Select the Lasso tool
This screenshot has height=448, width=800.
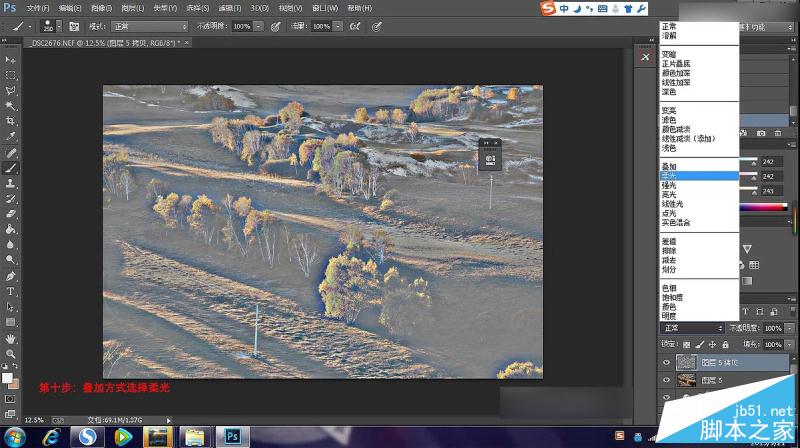coord(10,90)
